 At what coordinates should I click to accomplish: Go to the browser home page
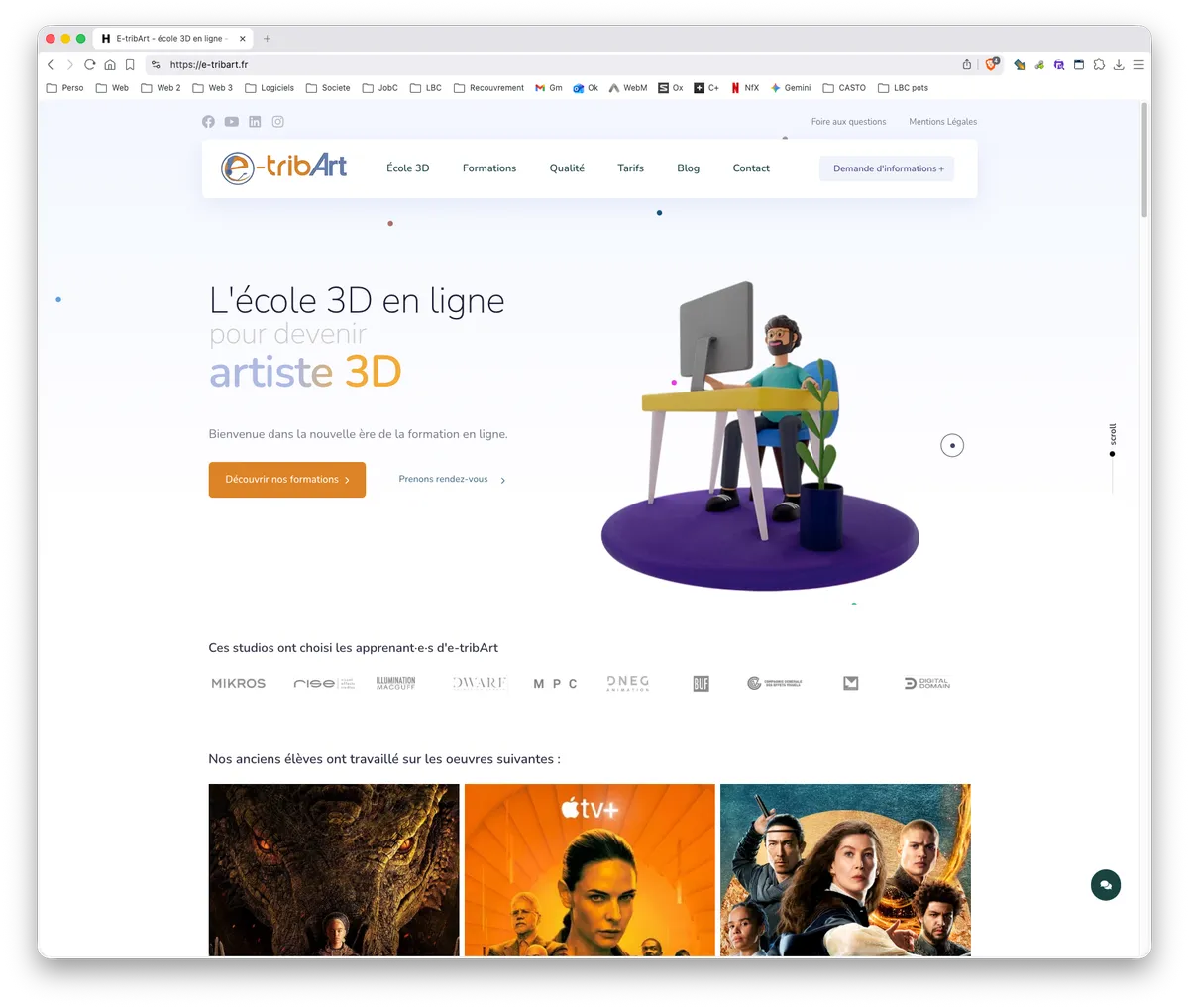click(110, 64)
